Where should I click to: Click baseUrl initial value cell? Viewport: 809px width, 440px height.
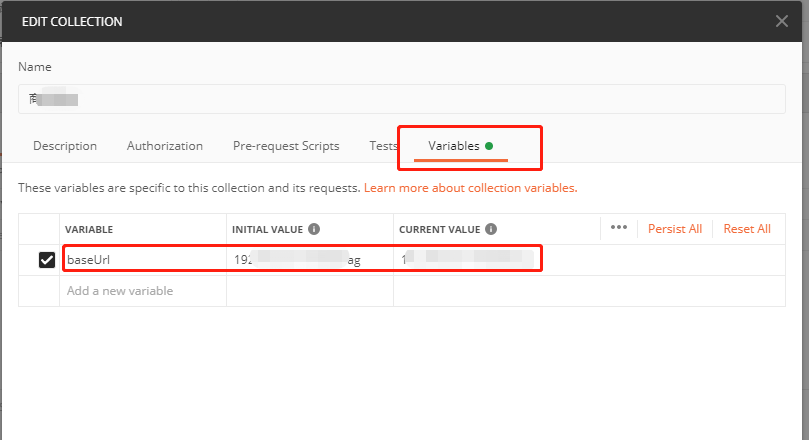pos(310,260)
